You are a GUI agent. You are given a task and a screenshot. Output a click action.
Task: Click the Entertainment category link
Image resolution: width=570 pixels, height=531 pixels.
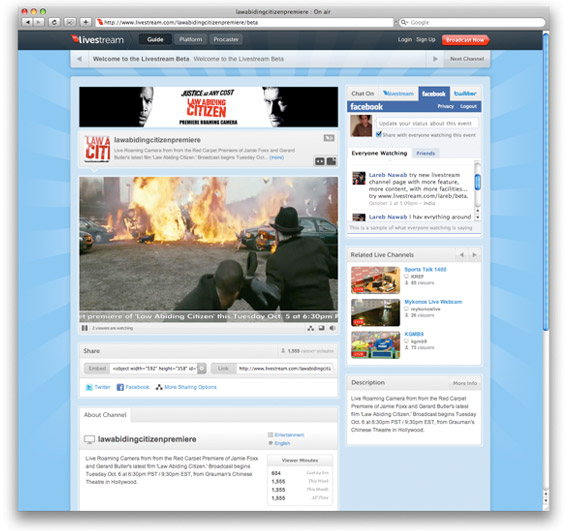[289, 435]
